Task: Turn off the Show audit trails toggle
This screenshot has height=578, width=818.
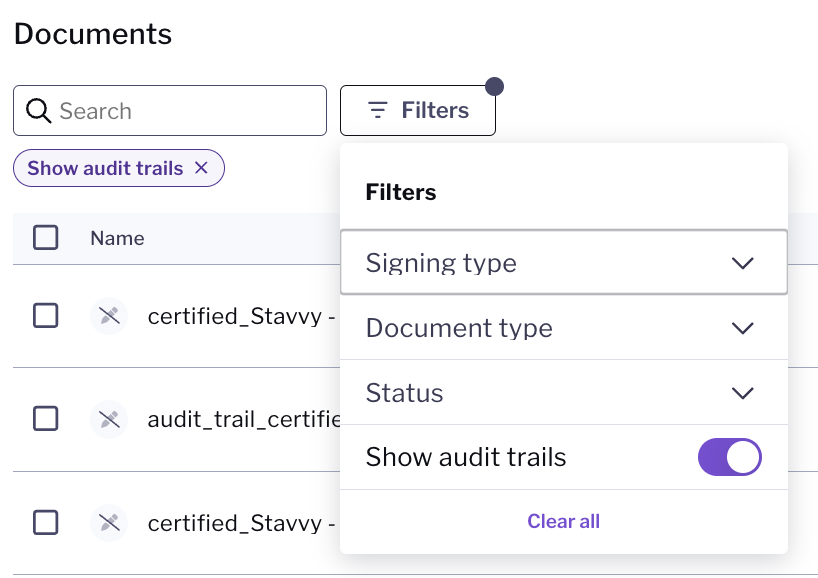Action: [x=729, y=457]
